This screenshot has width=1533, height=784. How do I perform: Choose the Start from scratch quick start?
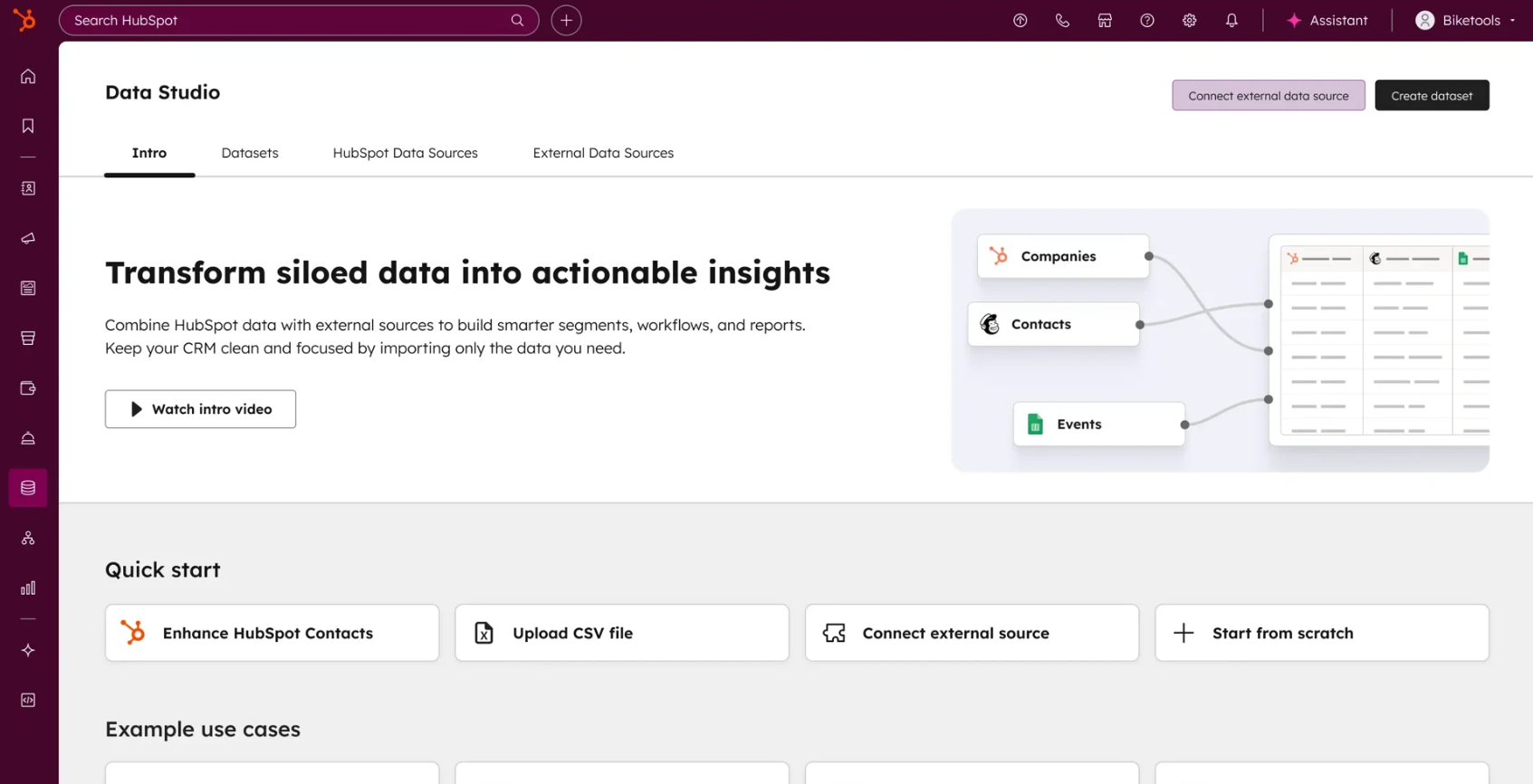1322,633
